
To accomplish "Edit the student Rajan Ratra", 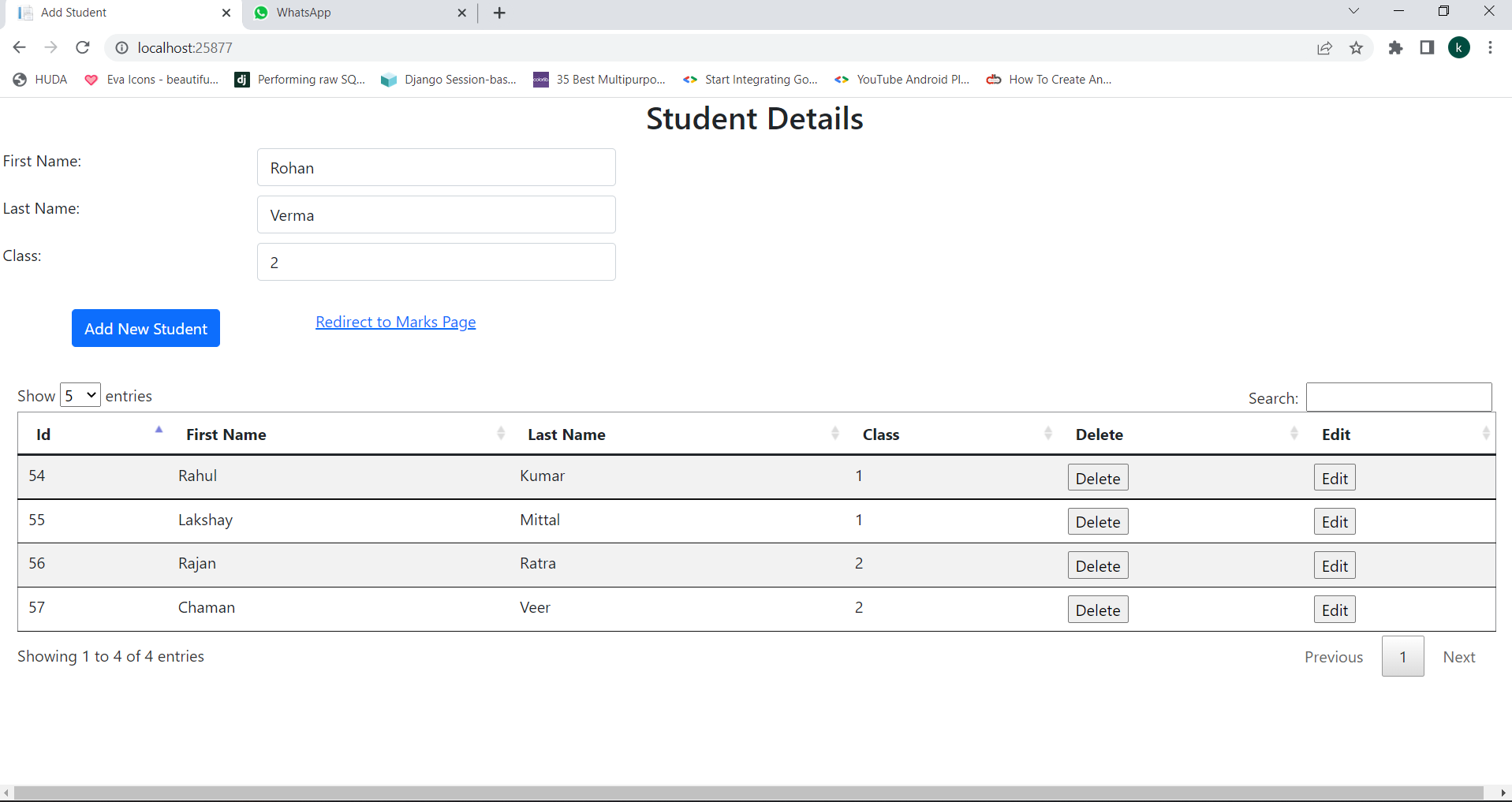I will point(1335,565).
